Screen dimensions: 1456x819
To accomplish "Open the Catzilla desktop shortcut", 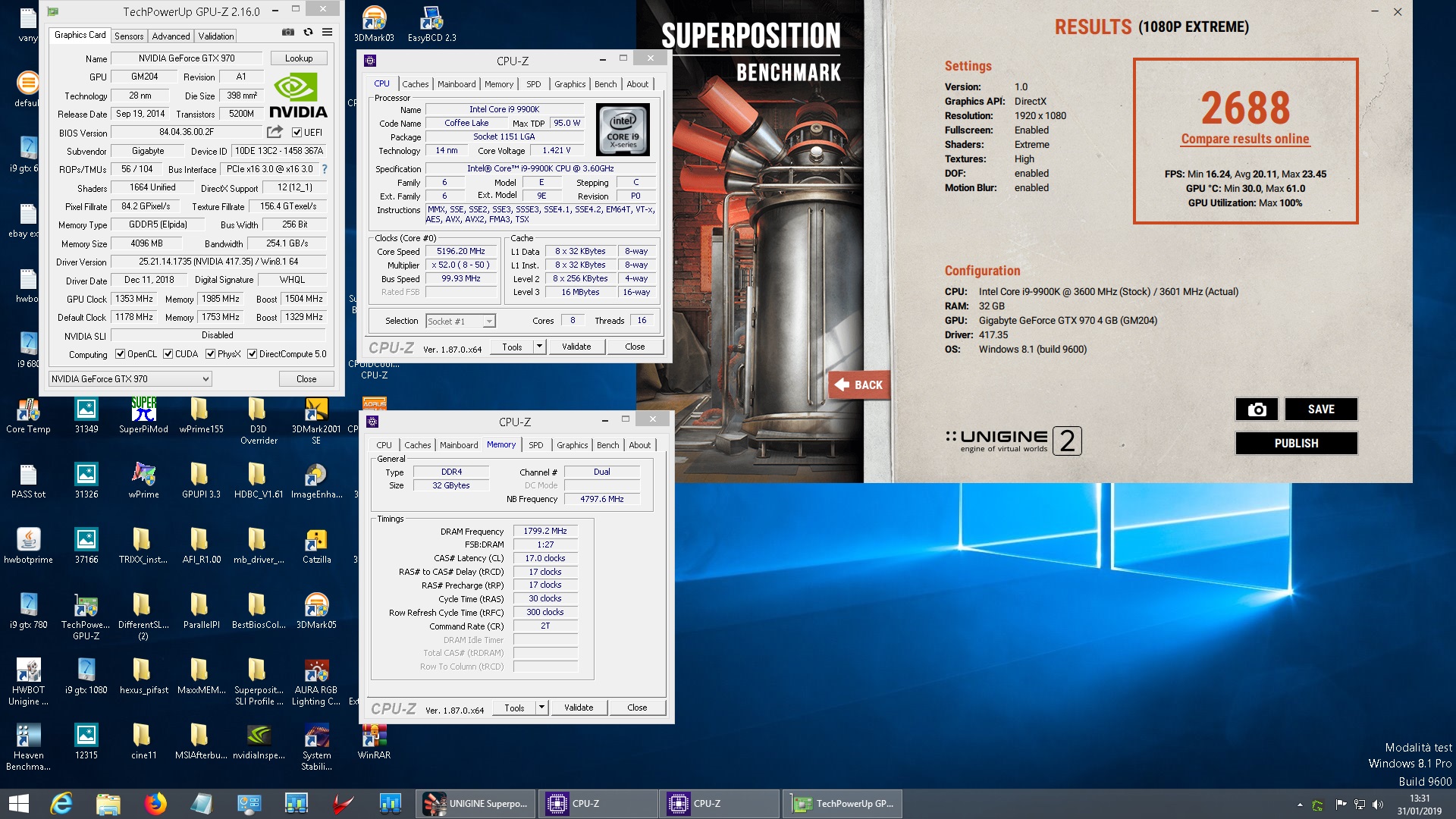I will (x=316, y=546).
